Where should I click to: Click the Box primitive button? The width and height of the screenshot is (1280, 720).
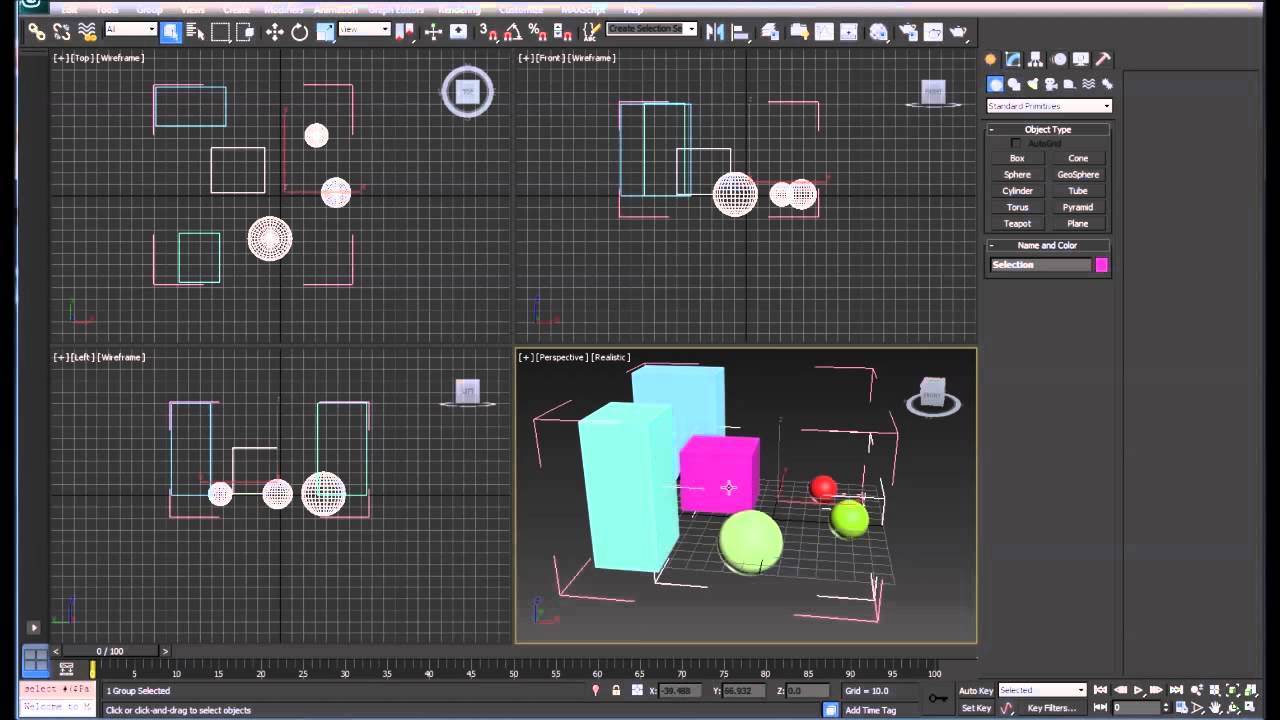pos(1017,158)
